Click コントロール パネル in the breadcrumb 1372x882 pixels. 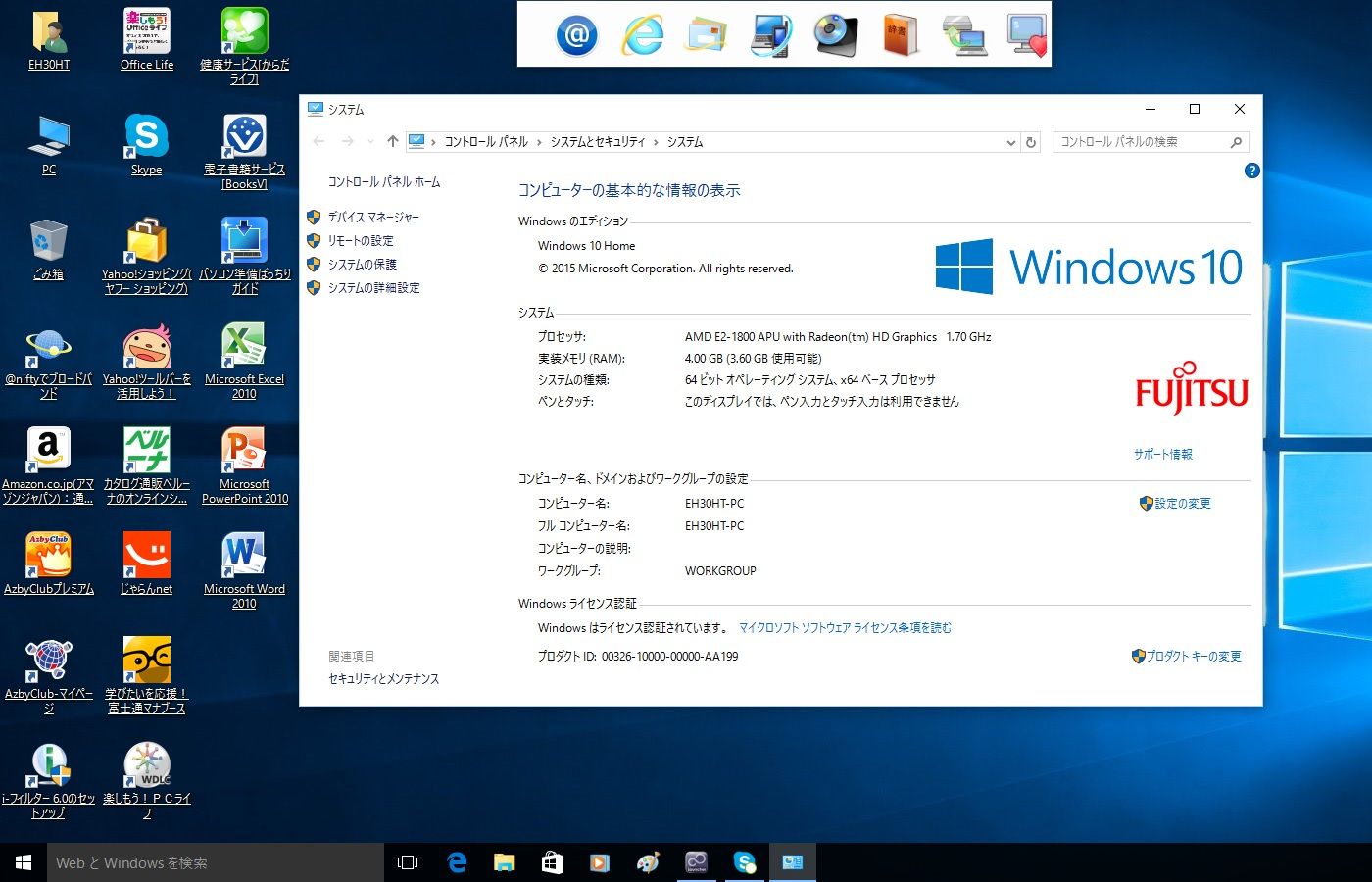(486, 142)
